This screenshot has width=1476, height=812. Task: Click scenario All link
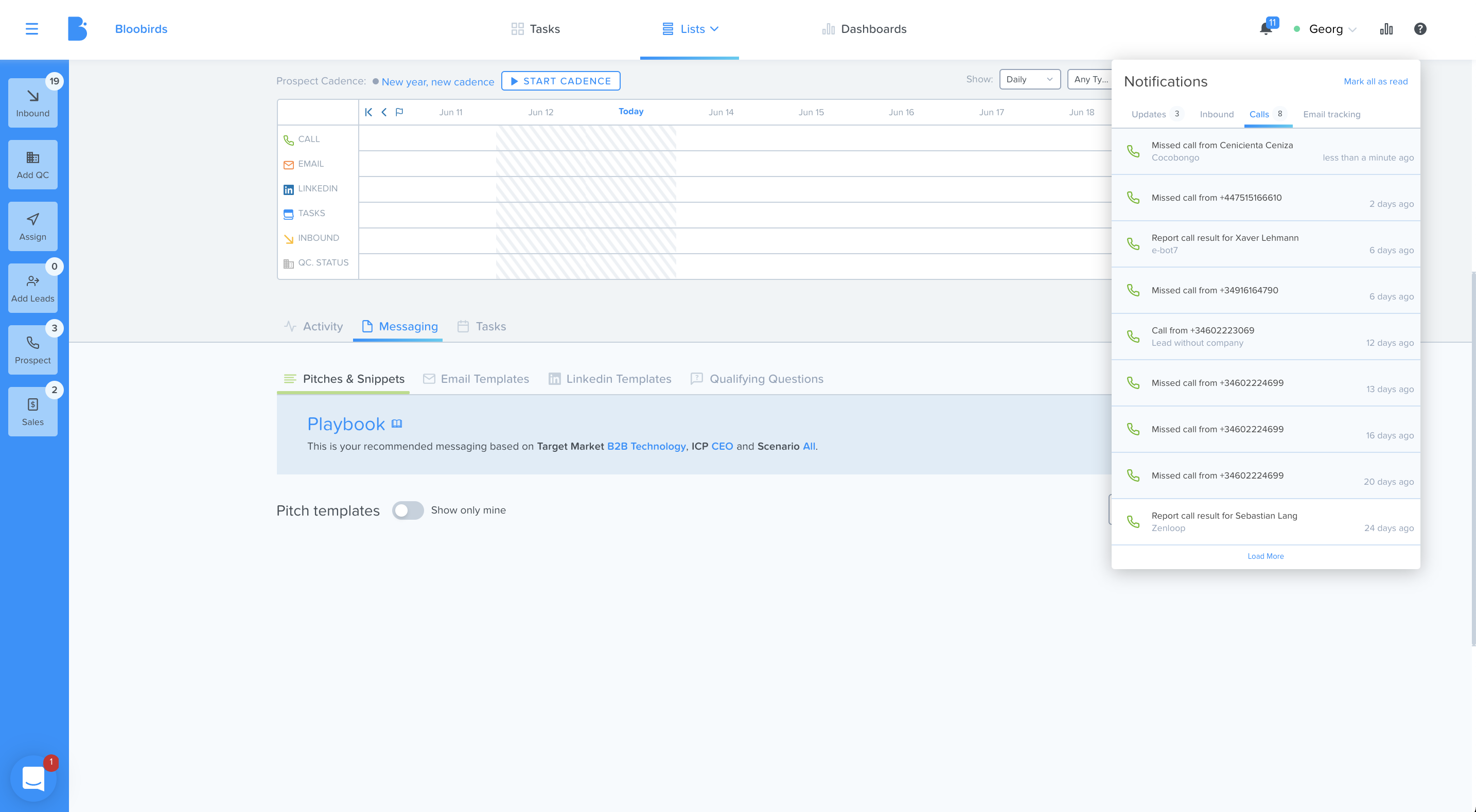(809, 446)
